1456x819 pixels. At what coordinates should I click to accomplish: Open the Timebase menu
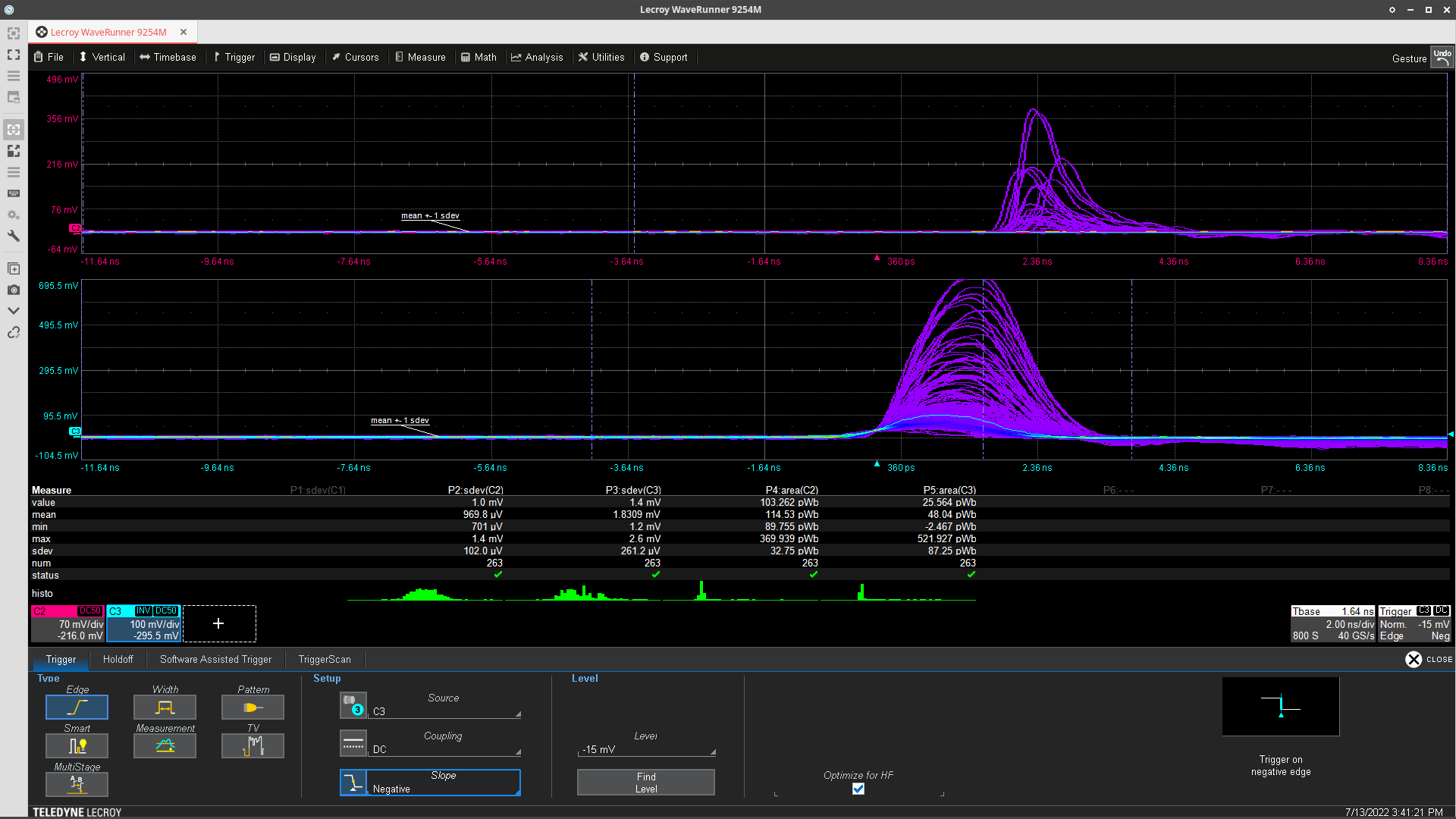pos(168,57)
